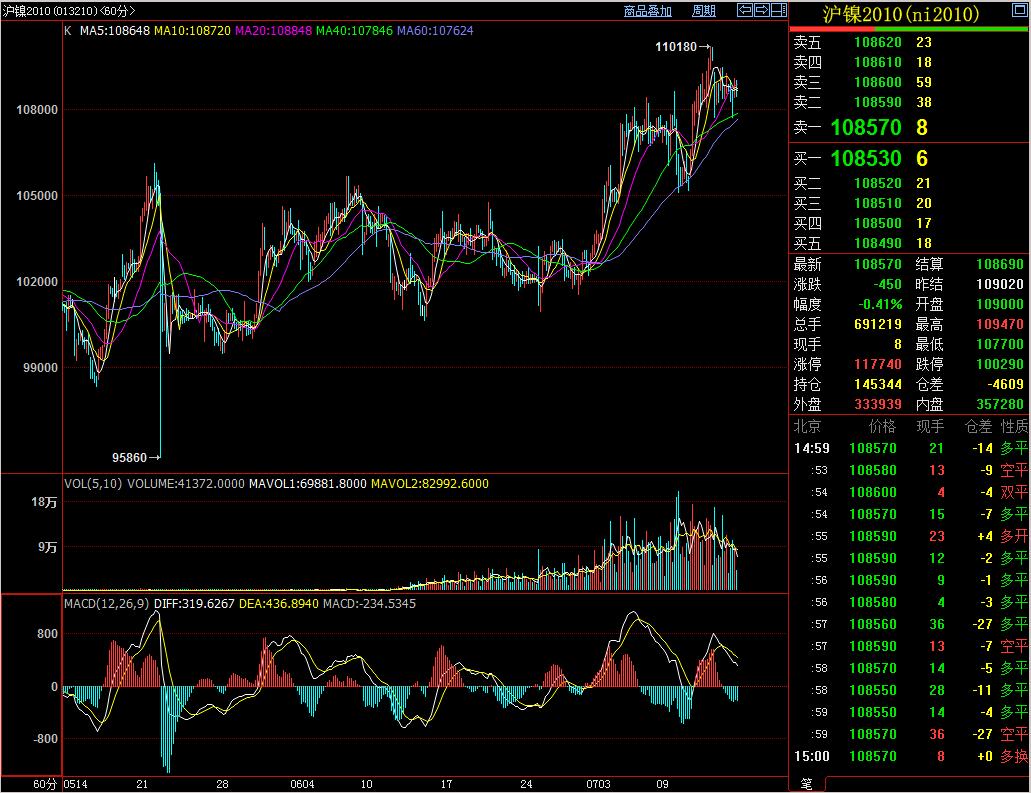Click the 昨结 value 109020

pyautogui.click(x=999, y=284)
